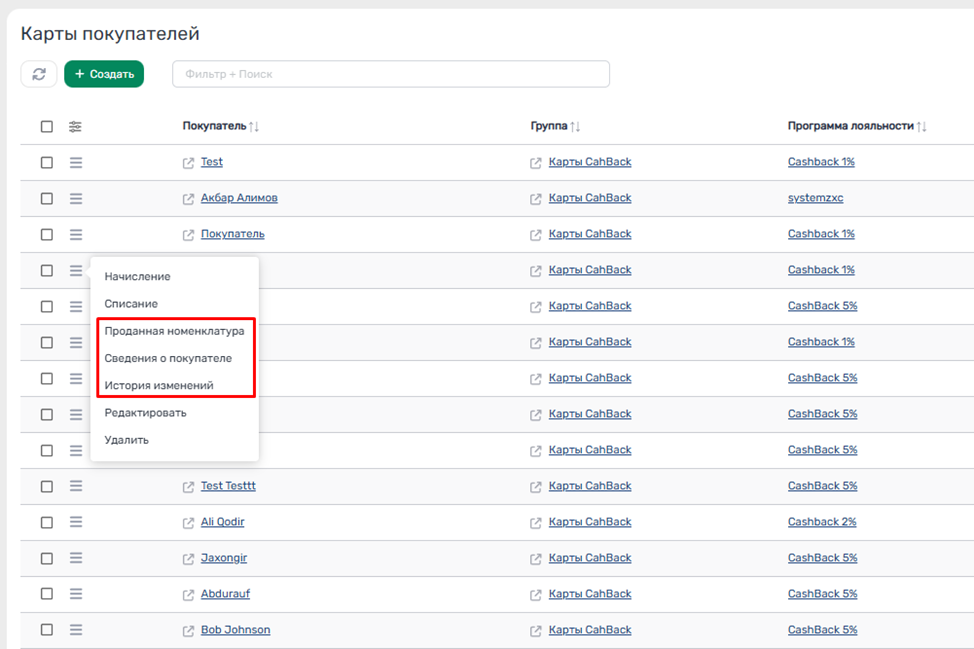Screen dimensions: 974x649
Task: Open hamburger row menu for Test customer
Action: [76, 162]
